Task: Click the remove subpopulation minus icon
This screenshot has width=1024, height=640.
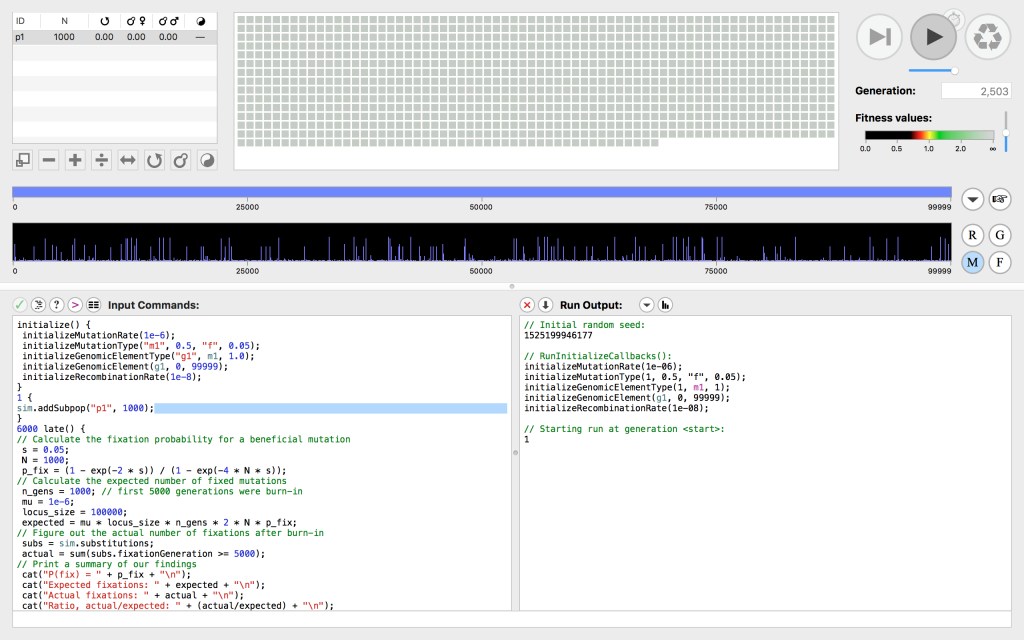Action: point(48,160)
